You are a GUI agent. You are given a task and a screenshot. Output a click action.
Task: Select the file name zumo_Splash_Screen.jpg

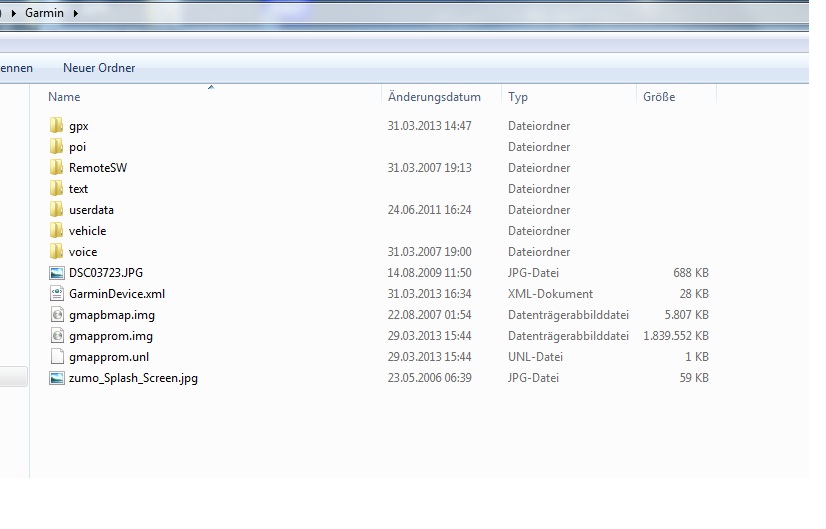pyautogui.click(x=133, y=378)
